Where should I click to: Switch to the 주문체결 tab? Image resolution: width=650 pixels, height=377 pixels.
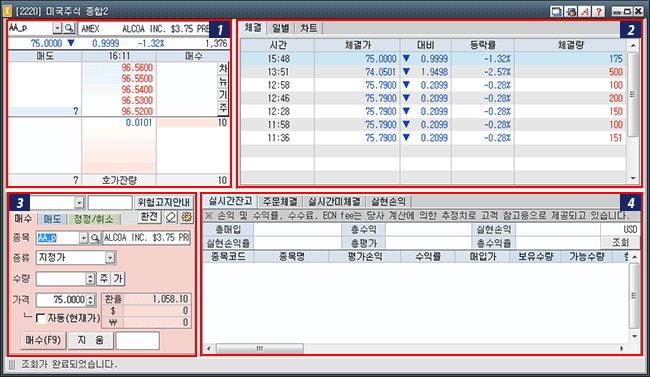coord(280,202)
